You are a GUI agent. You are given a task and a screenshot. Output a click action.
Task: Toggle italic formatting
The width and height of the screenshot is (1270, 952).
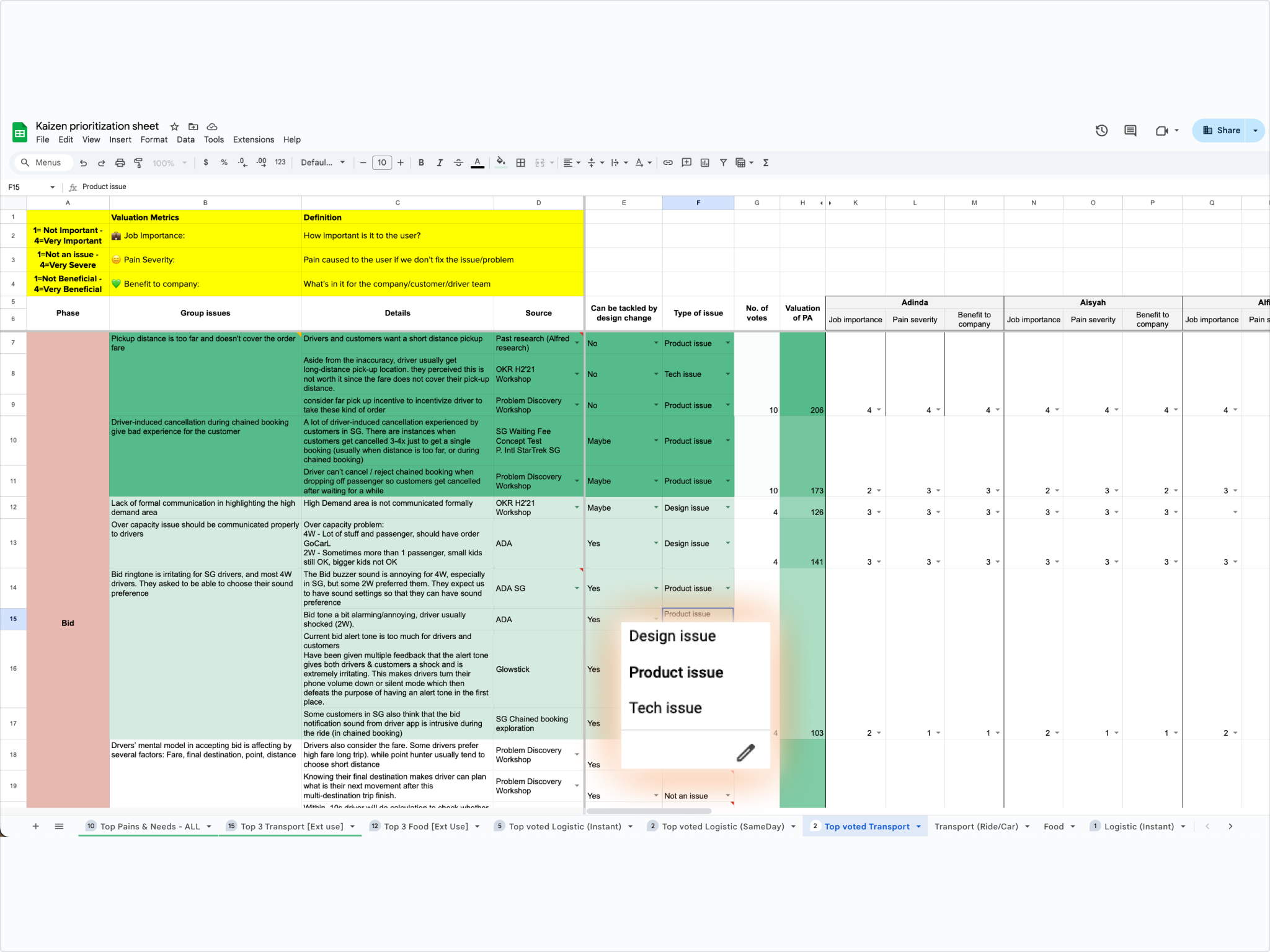point(440,162)
